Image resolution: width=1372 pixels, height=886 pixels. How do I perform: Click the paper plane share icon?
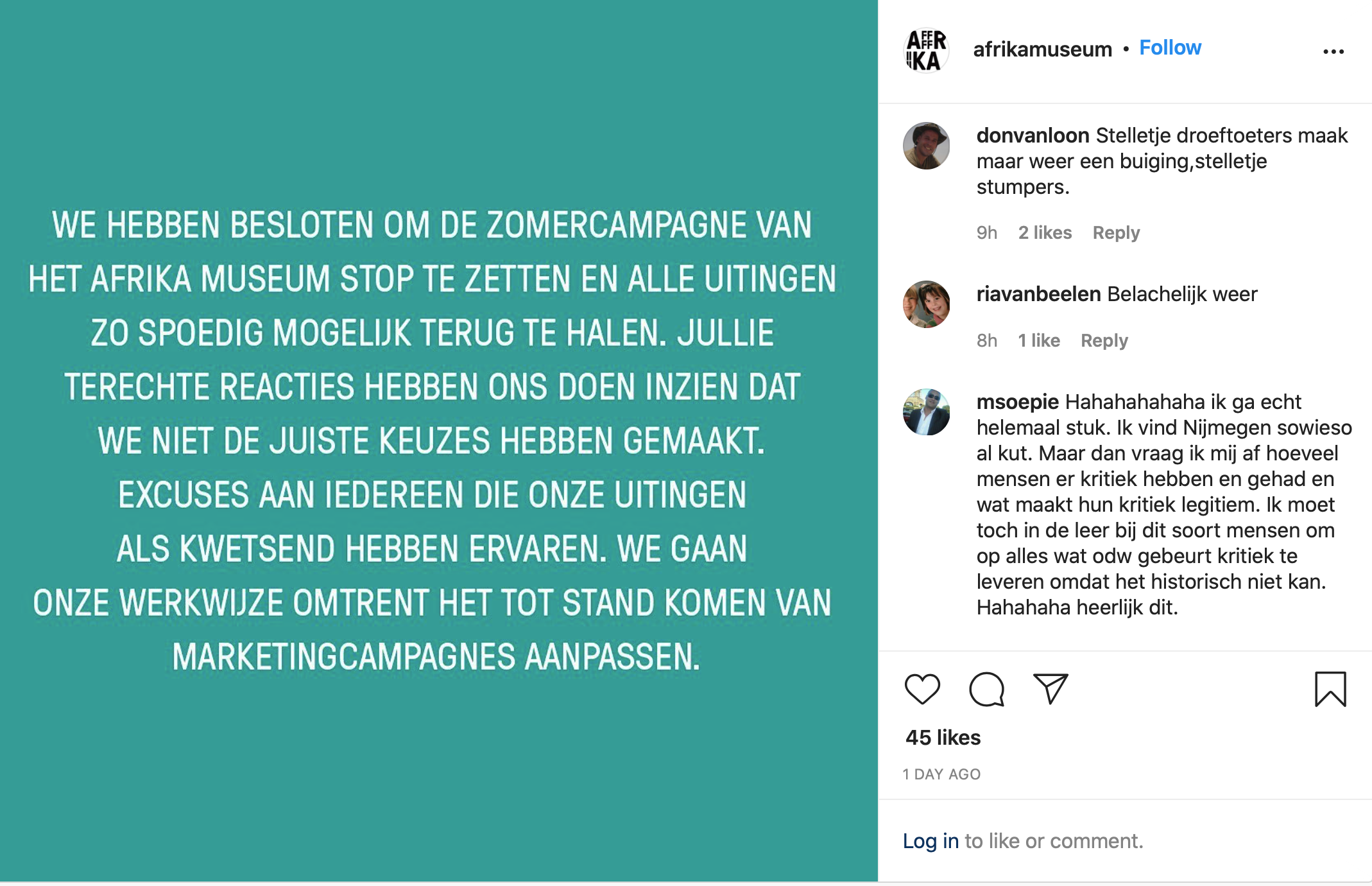pyautogui.click(x=1050, y=688)
